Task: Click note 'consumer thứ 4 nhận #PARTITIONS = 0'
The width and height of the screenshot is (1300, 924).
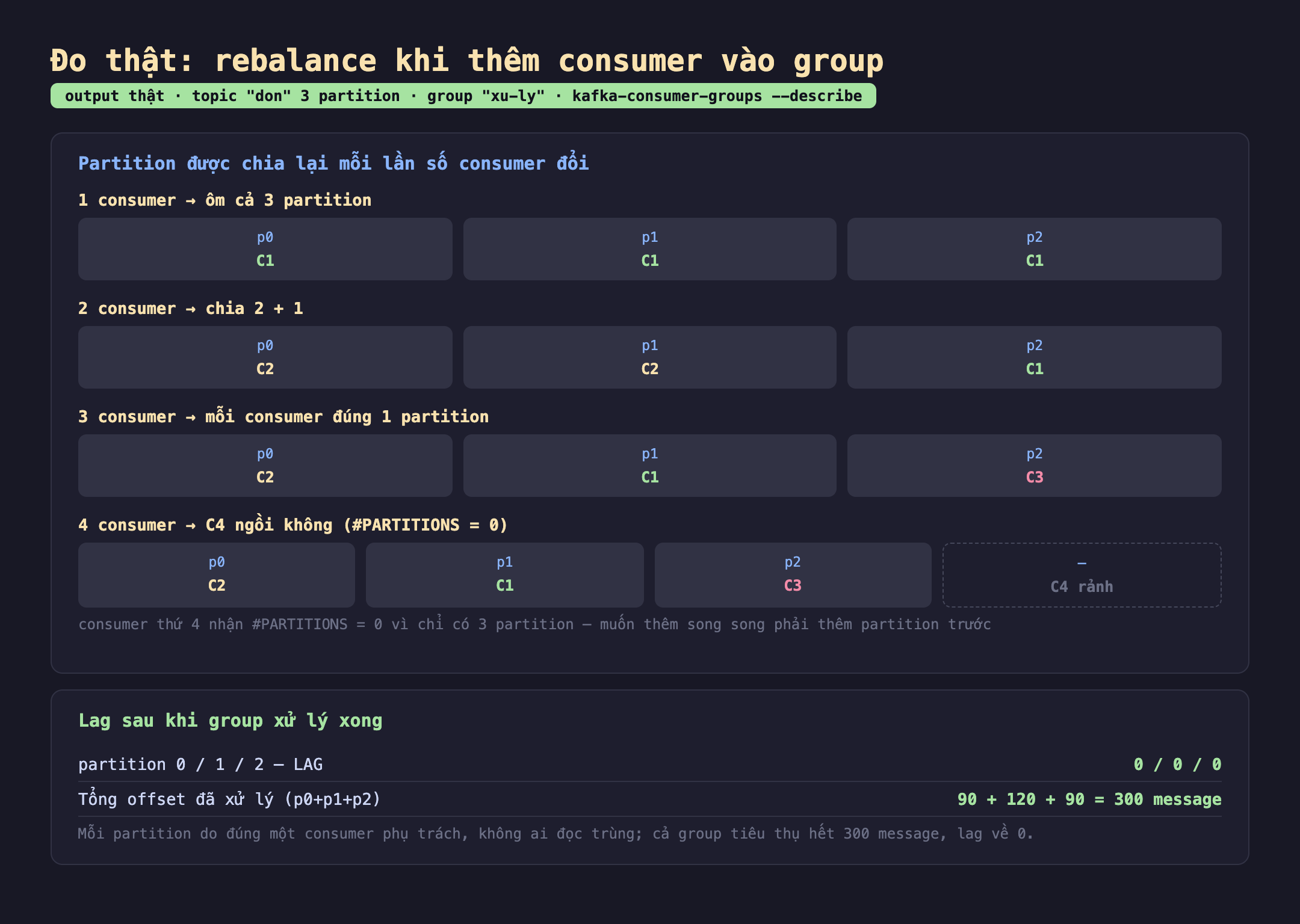Action: pyautogui.click(x=534, y=624)
